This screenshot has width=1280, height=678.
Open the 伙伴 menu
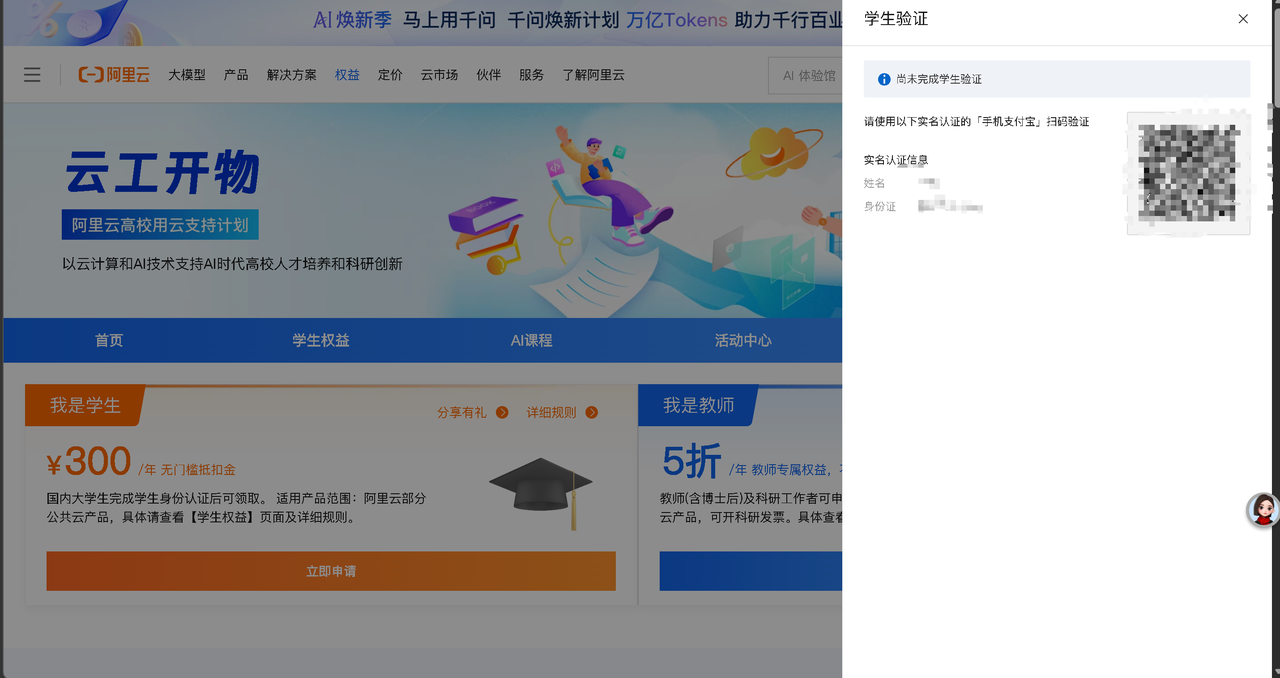coord(489,75)
